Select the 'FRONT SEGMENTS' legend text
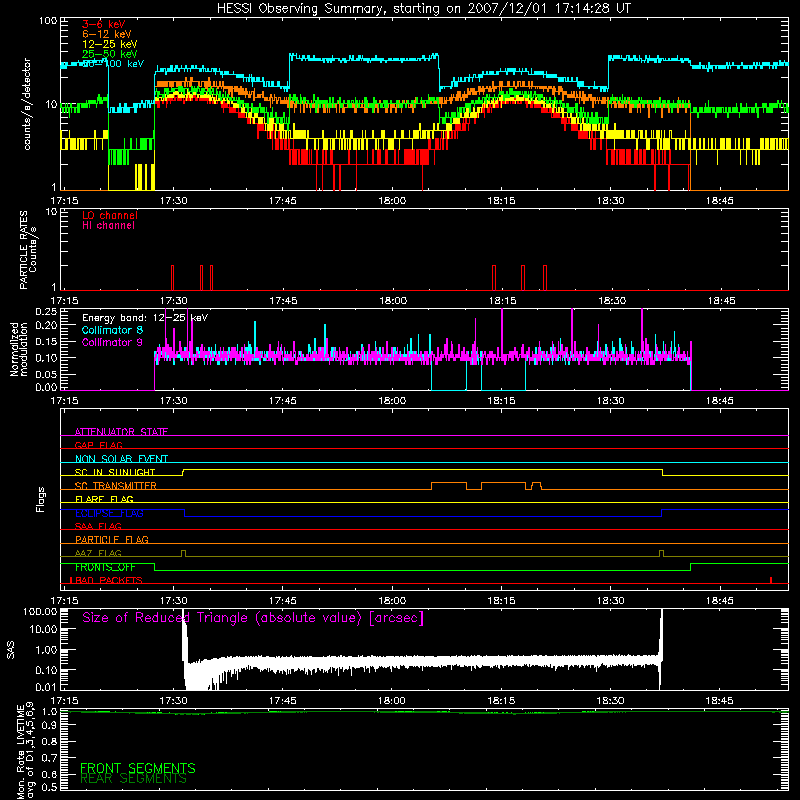 click(138, 768)
